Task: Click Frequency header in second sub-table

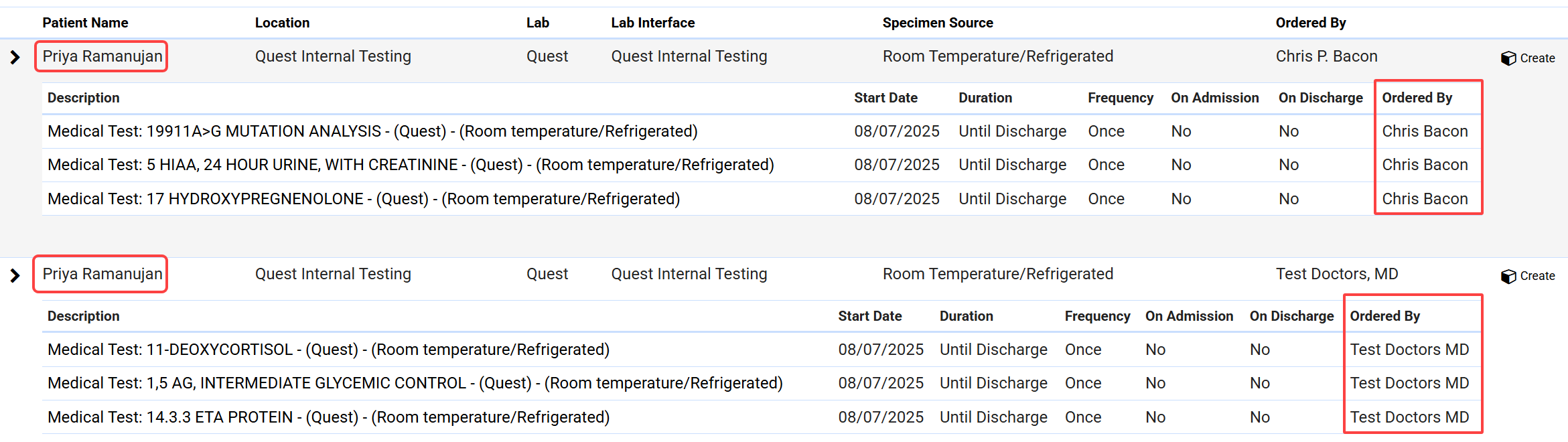Action: click(1096, 316)
